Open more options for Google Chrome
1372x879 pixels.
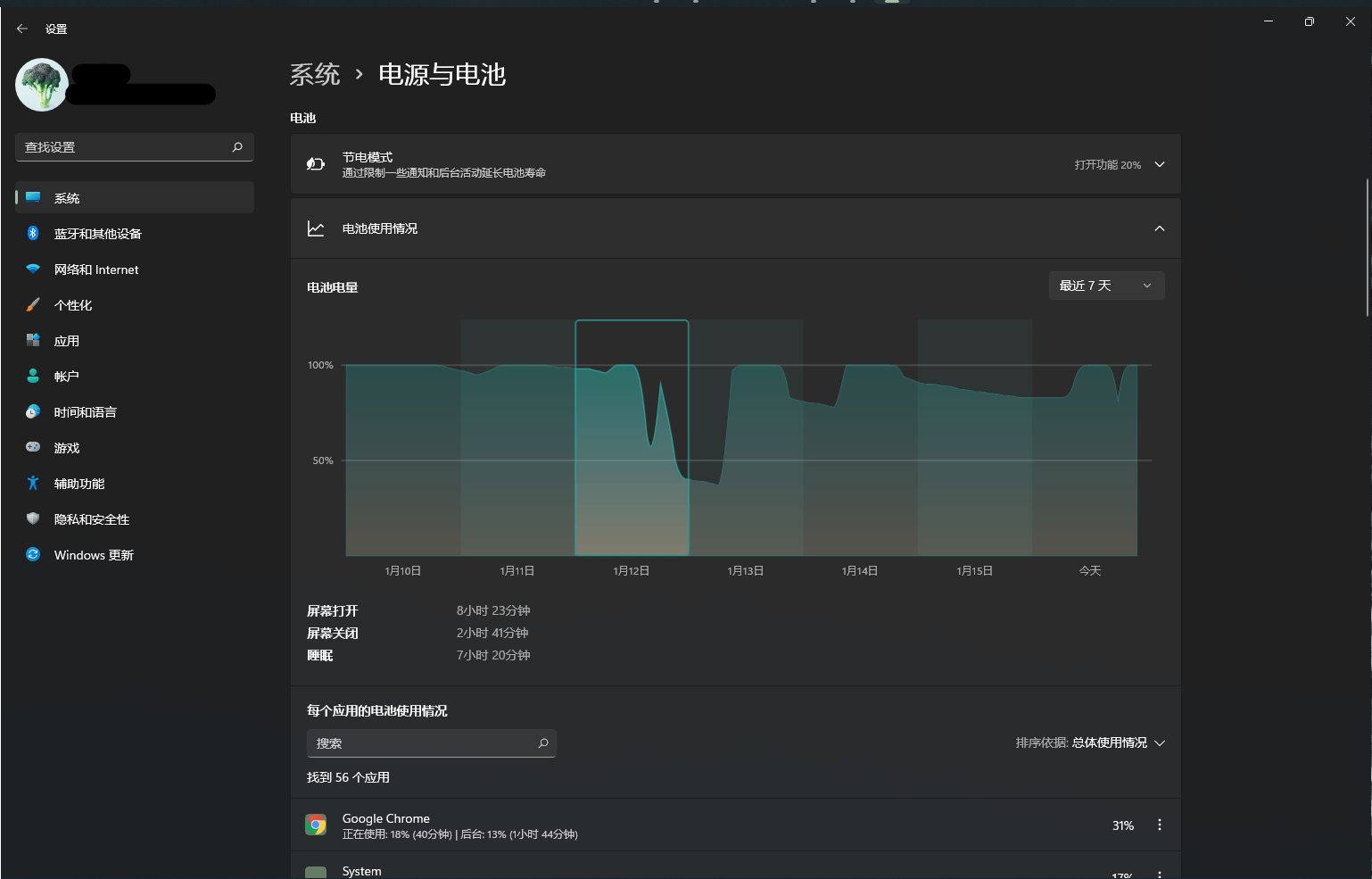coord(1160,825)
